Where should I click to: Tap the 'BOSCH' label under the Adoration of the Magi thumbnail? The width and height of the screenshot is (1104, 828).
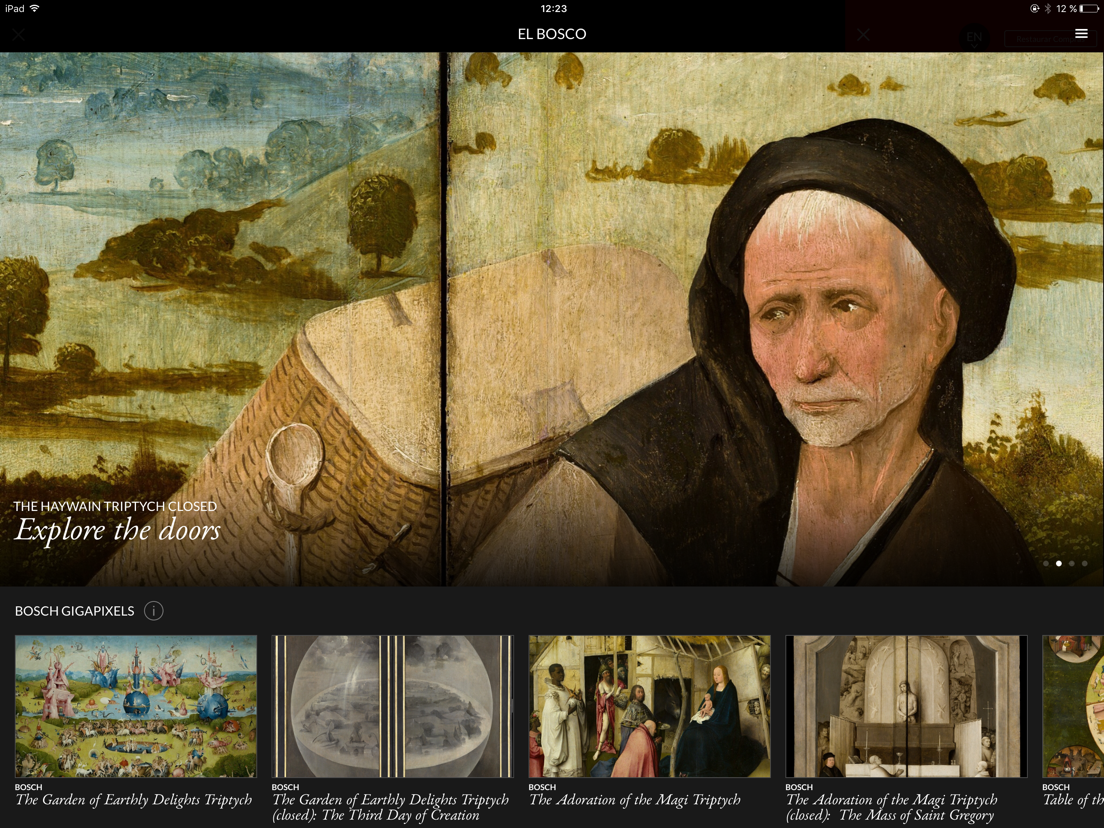coord(542,787)
